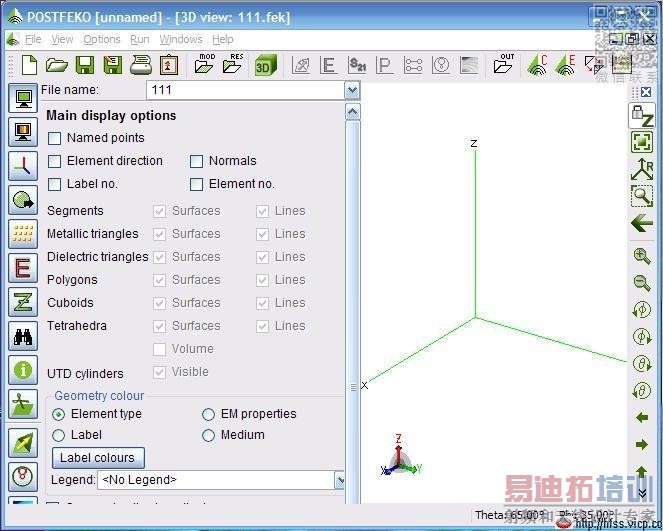This screenshot has height=531, width=663.
Task: Click the E field toolbar icon
Action: [329, 65]
